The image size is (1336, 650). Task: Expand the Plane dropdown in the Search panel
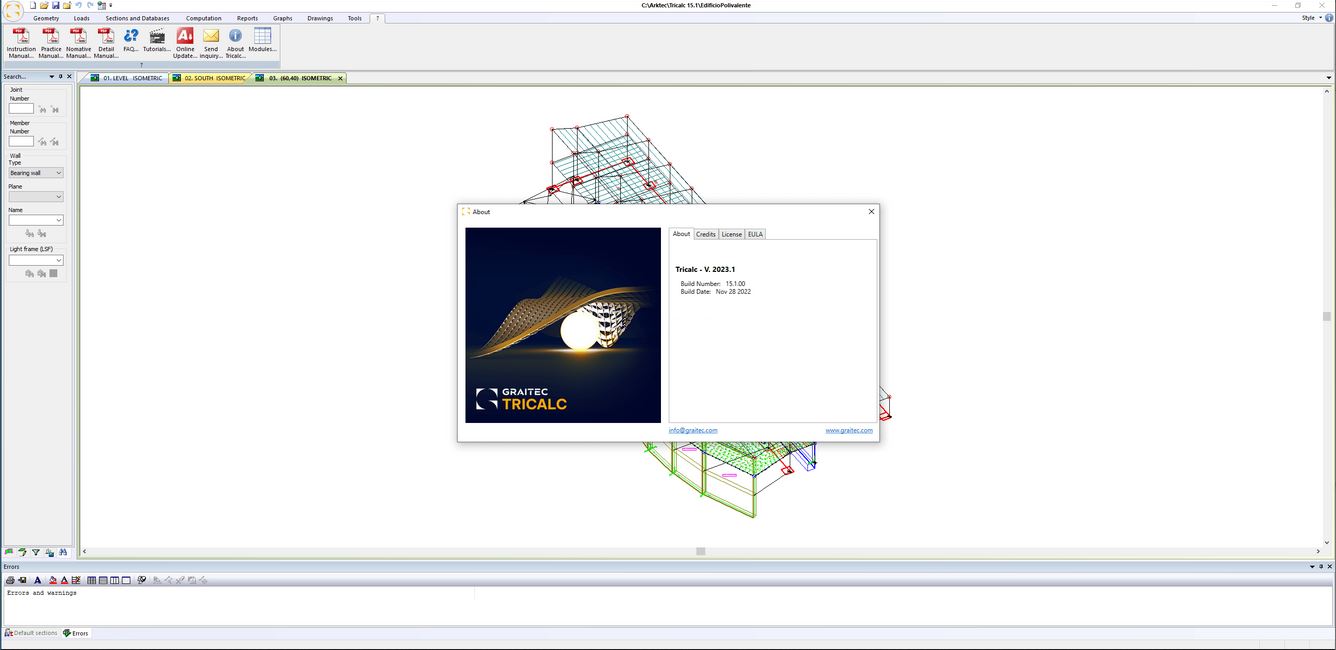pos(35,196)
